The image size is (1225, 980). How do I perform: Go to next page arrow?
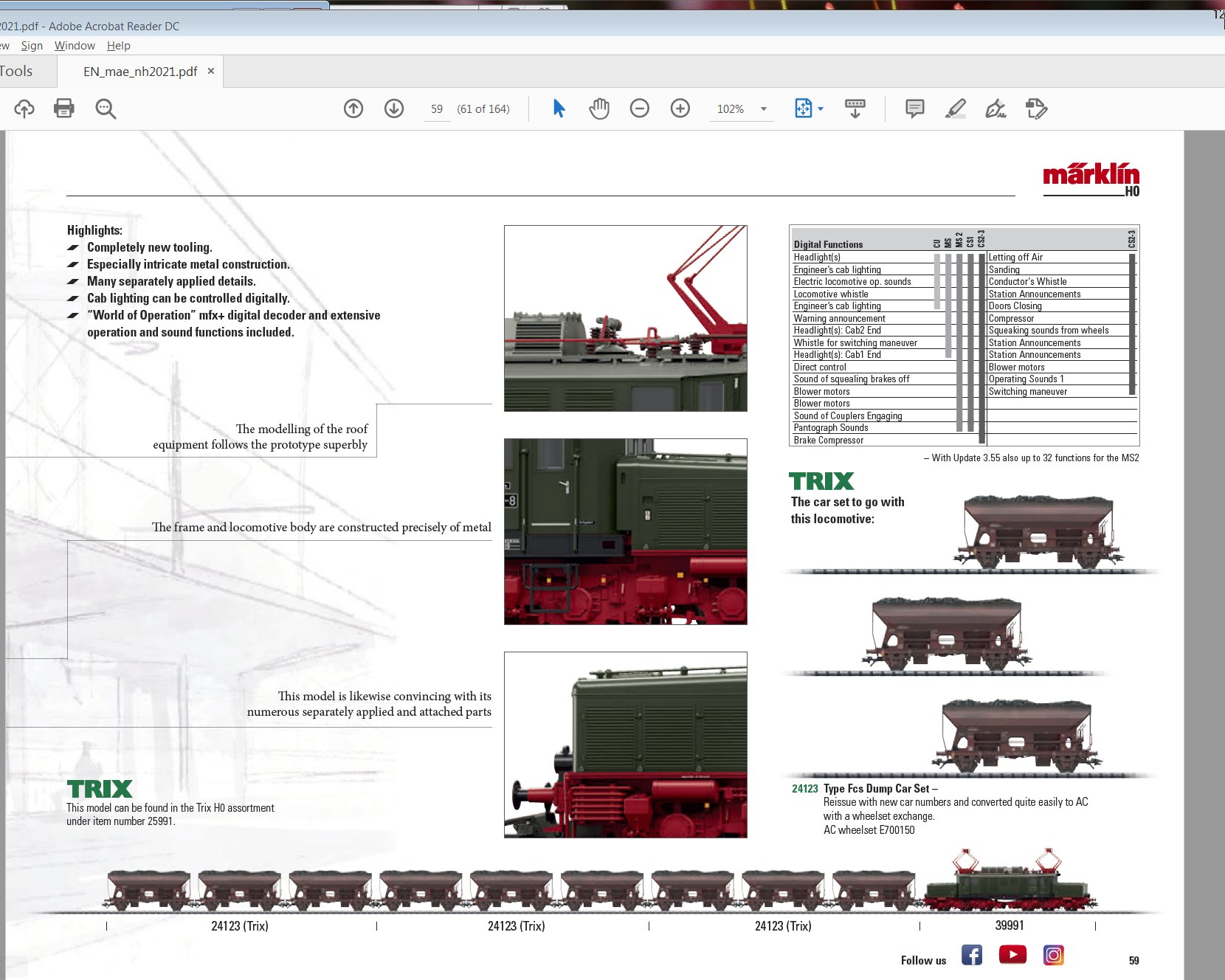coord(394,108)
